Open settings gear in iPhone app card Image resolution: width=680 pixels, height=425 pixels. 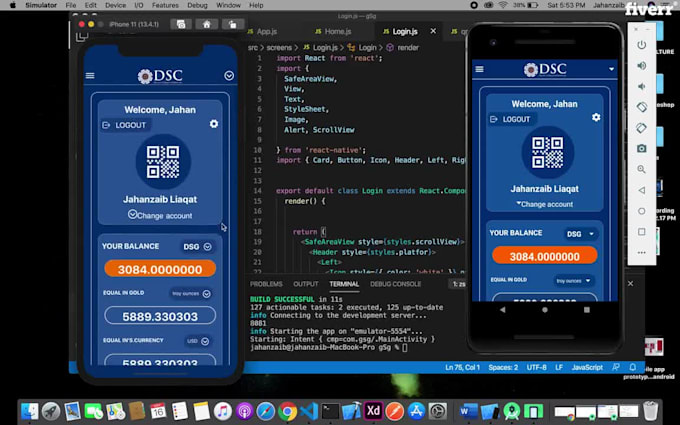click(214, 124)
